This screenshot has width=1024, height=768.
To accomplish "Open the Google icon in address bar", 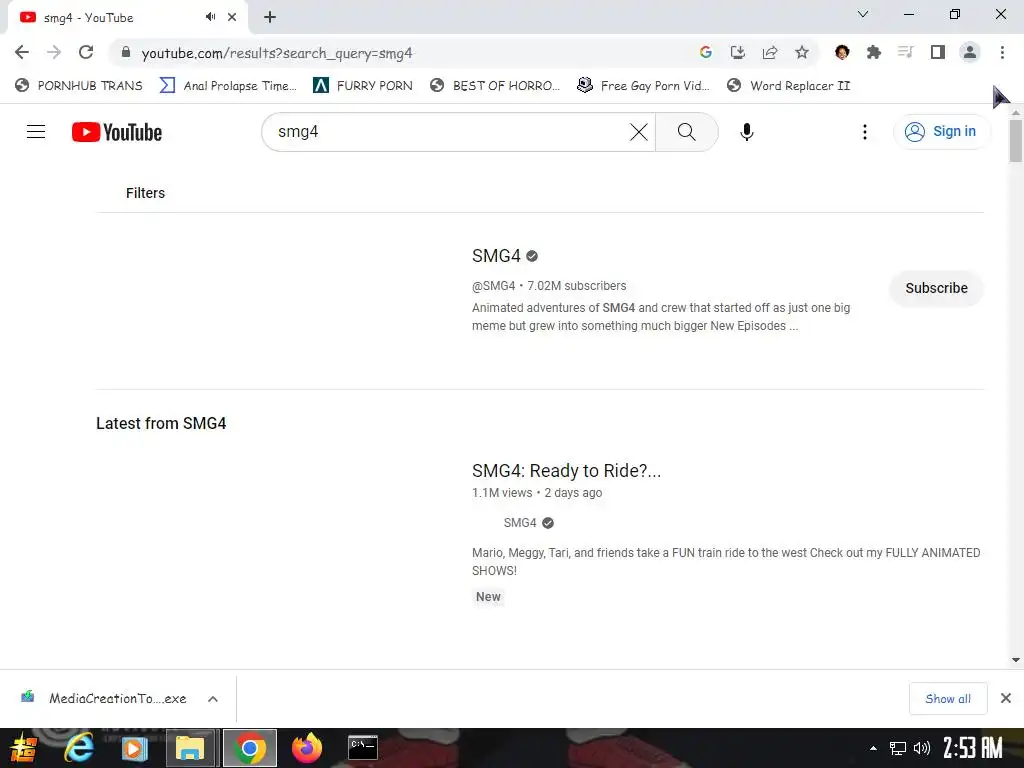I will tap(705, 52).
